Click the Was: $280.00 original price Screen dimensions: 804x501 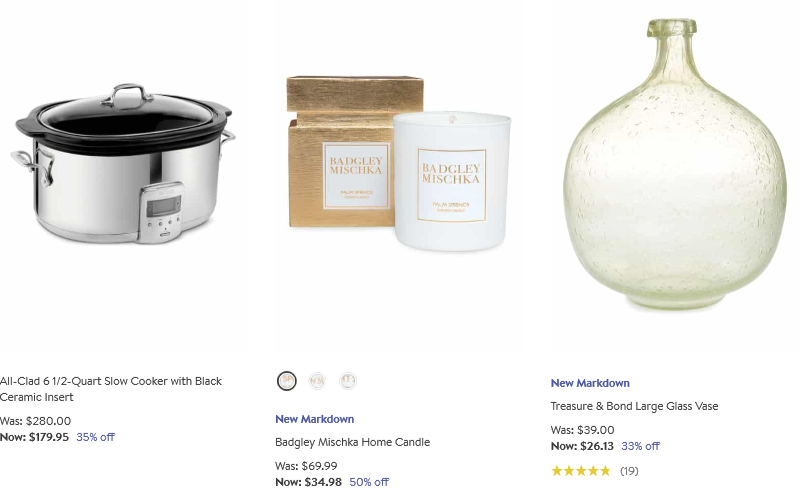[35, 421]
